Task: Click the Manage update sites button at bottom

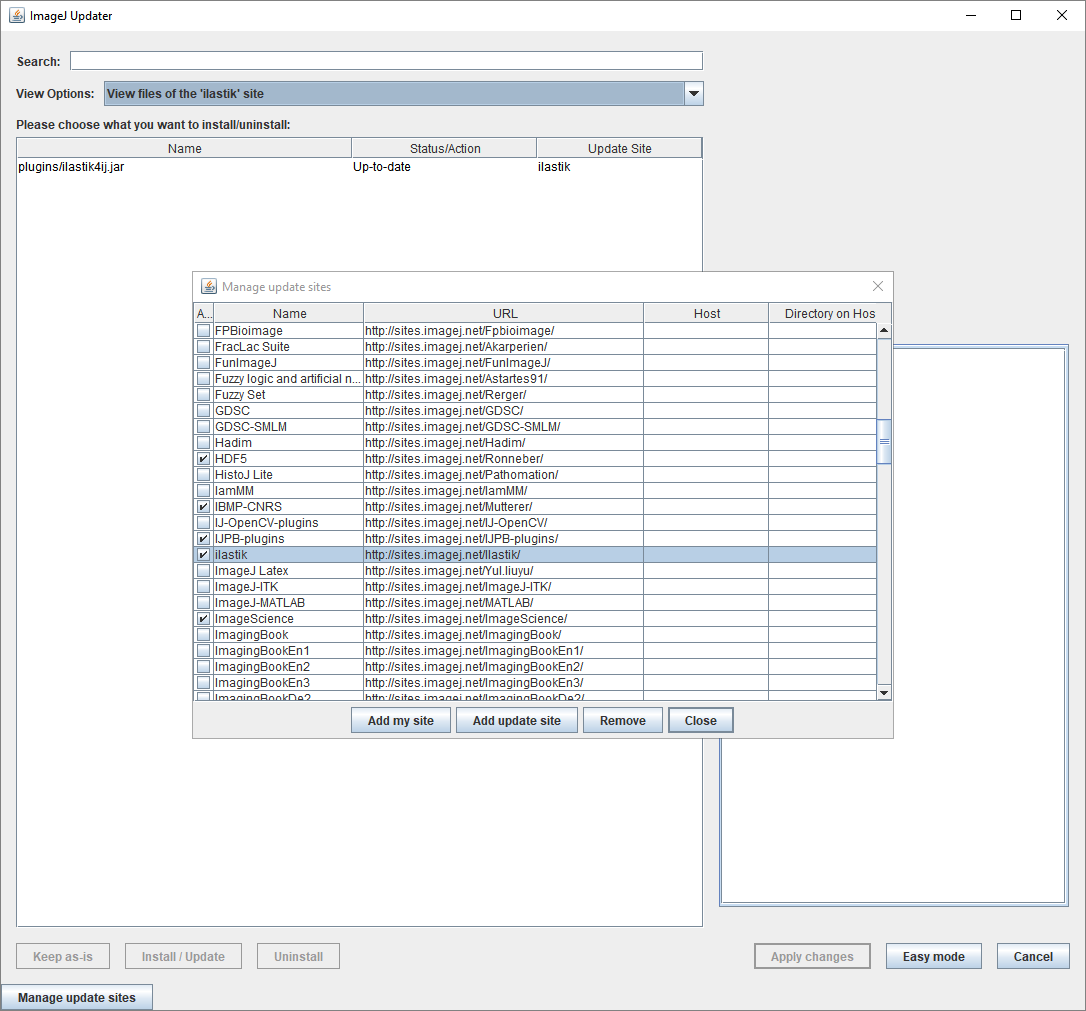Action: [77, 996]
